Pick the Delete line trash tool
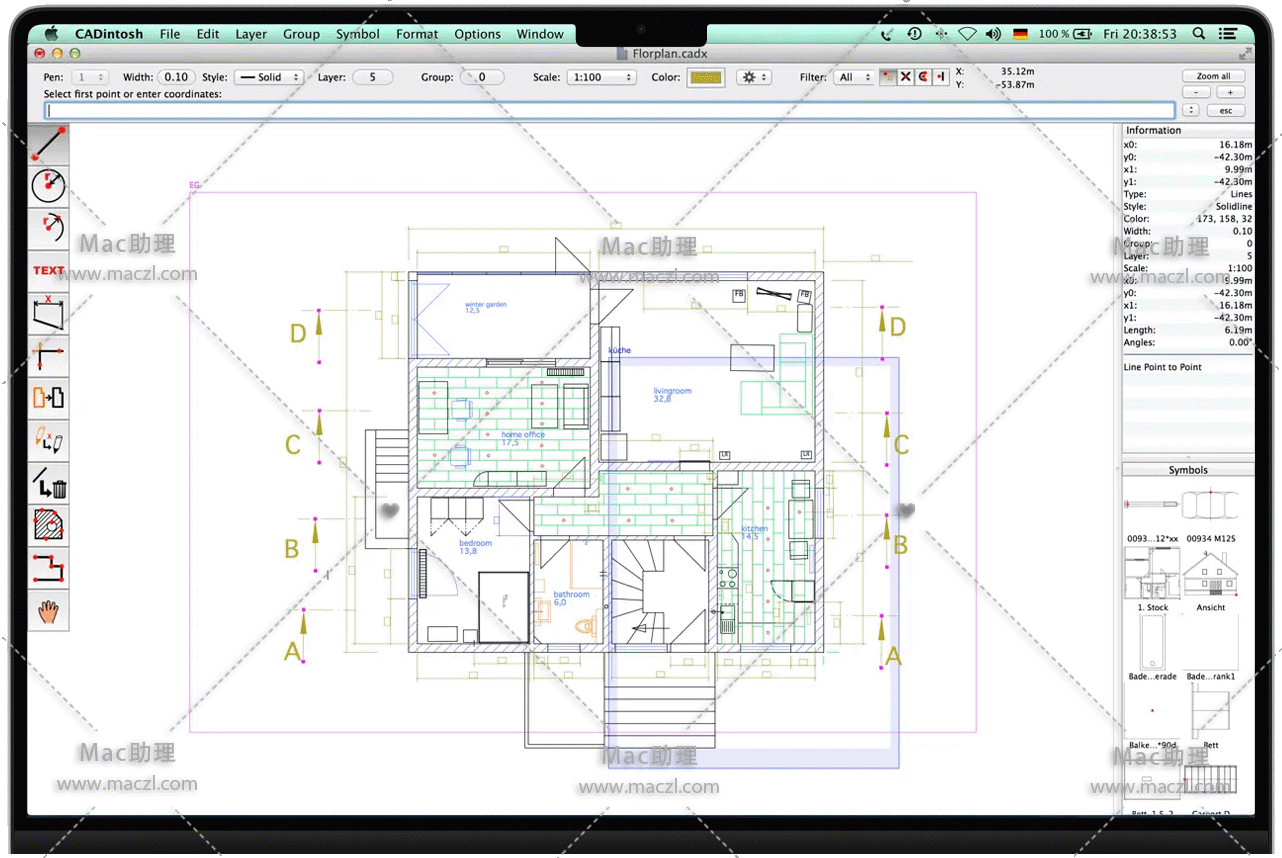Viewport: 1282px width, 858px height. point(48,483)
